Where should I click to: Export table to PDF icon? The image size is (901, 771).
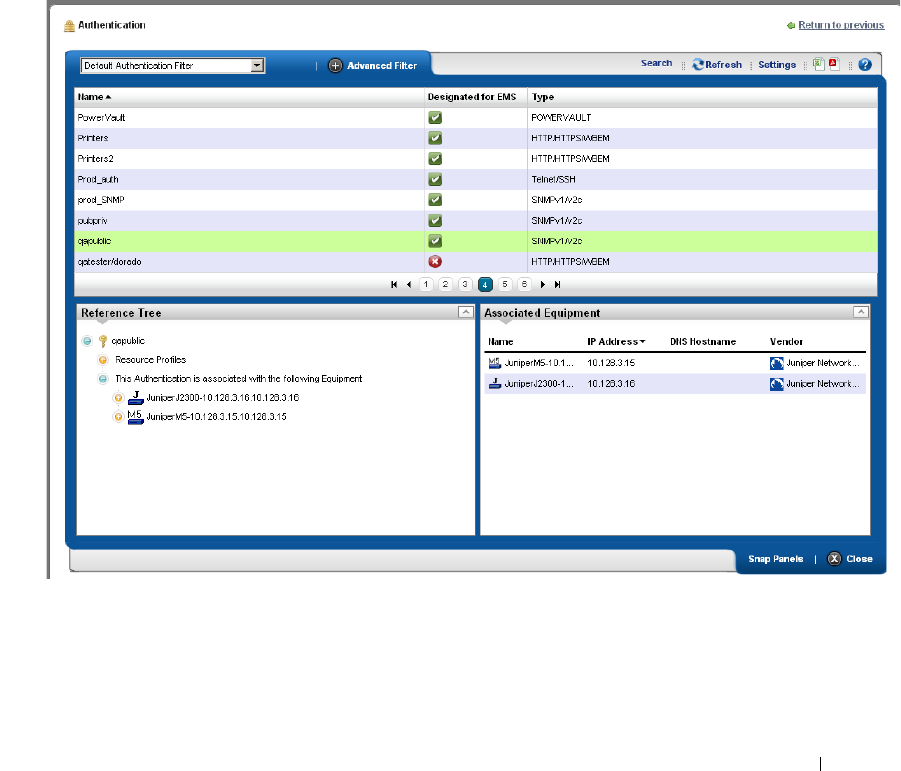834,64
